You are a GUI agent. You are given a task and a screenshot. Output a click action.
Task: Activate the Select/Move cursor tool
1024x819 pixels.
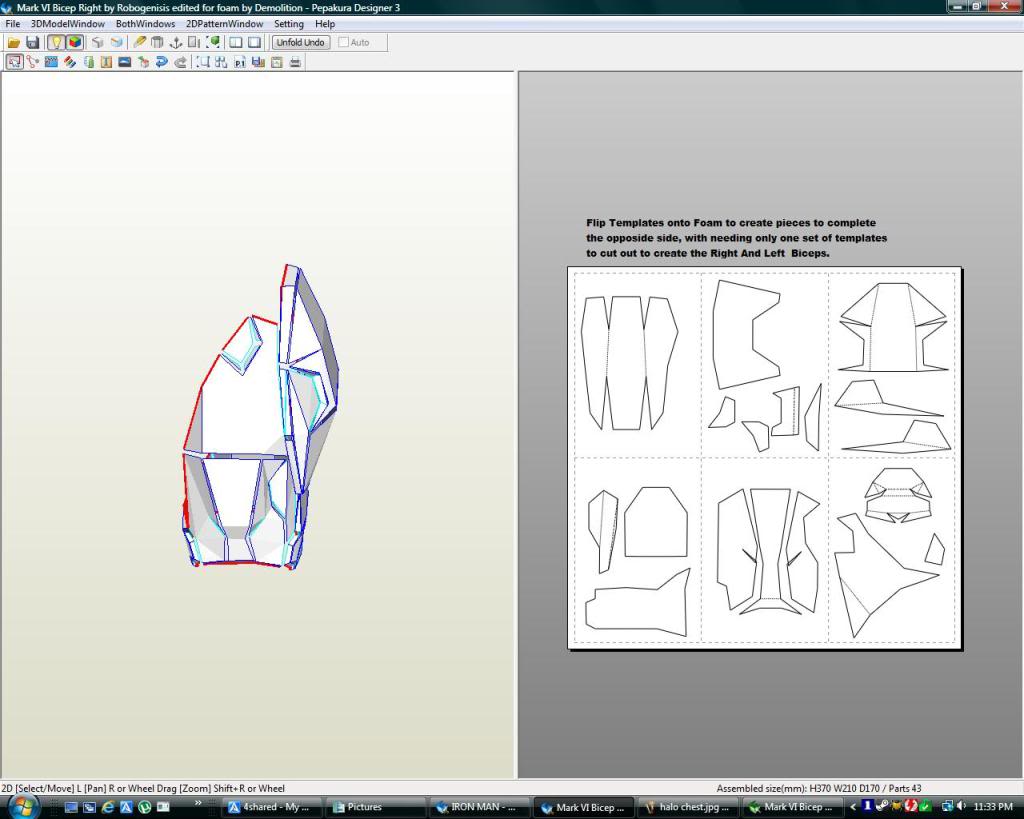(x=14, y=62)
